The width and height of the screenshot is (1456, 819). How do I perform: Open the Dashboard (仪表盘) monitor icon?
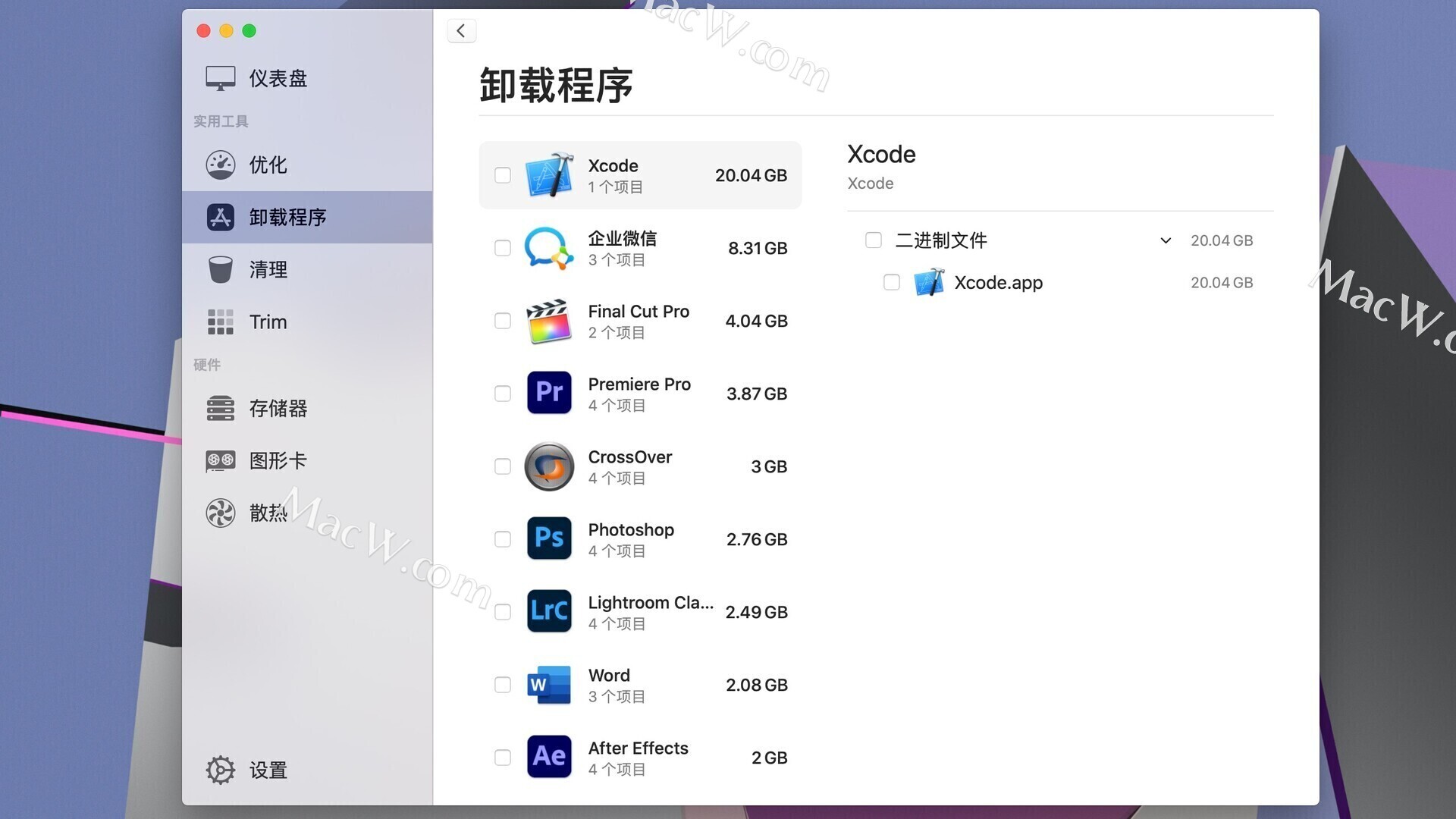pos(220,78)
